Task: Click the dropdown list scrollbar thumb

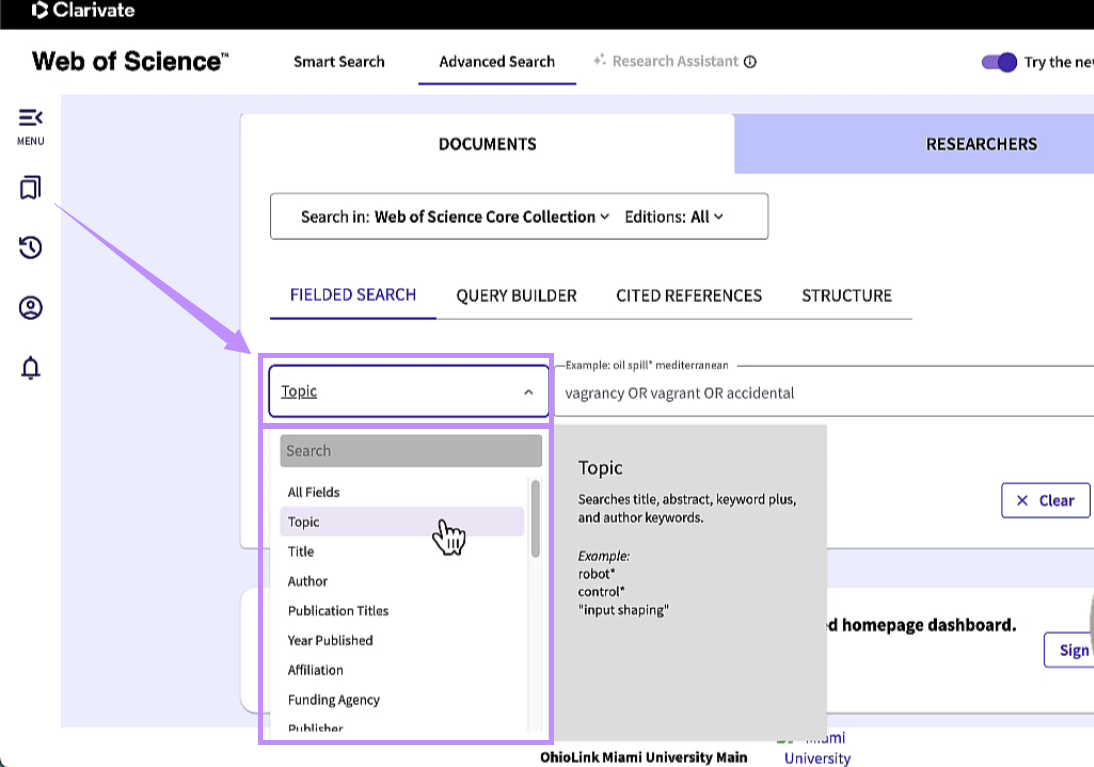Action: pos(535,518)
